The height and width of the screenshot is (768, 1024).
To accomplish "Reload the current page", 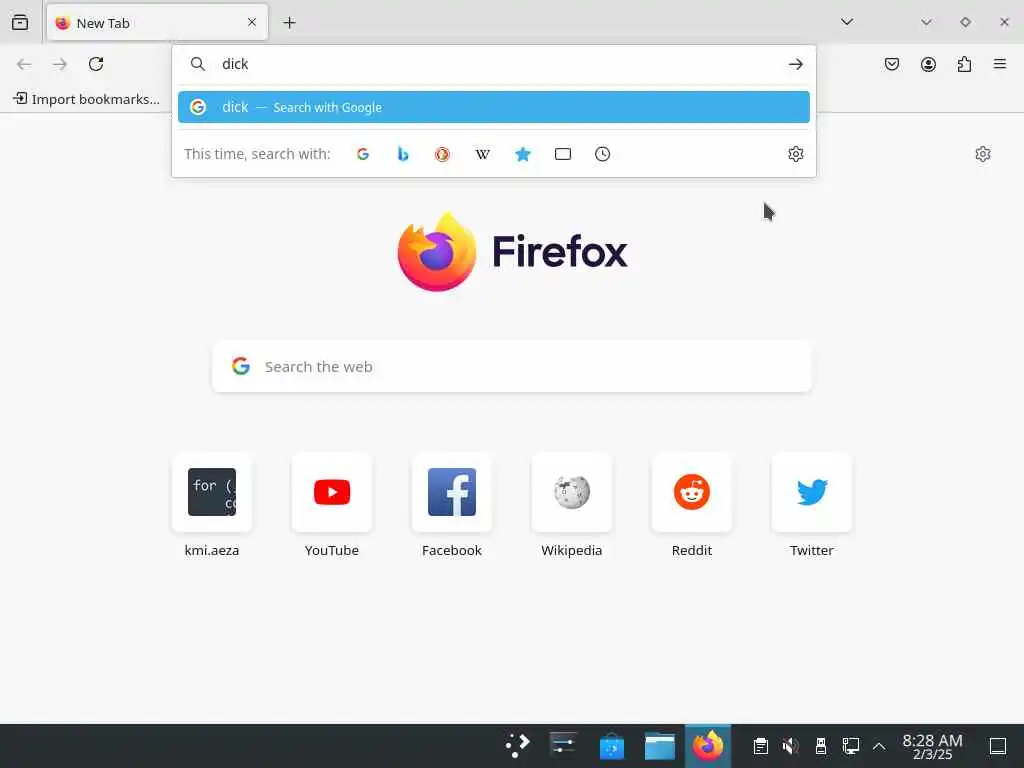I will point(96,64).
